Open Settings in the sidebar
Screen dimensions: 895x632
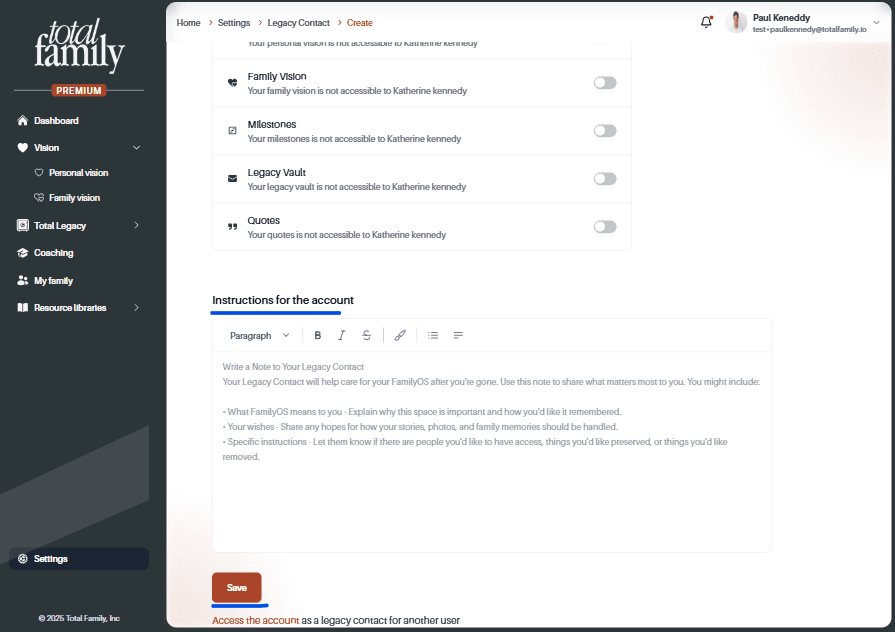click(x=79, y=558)
